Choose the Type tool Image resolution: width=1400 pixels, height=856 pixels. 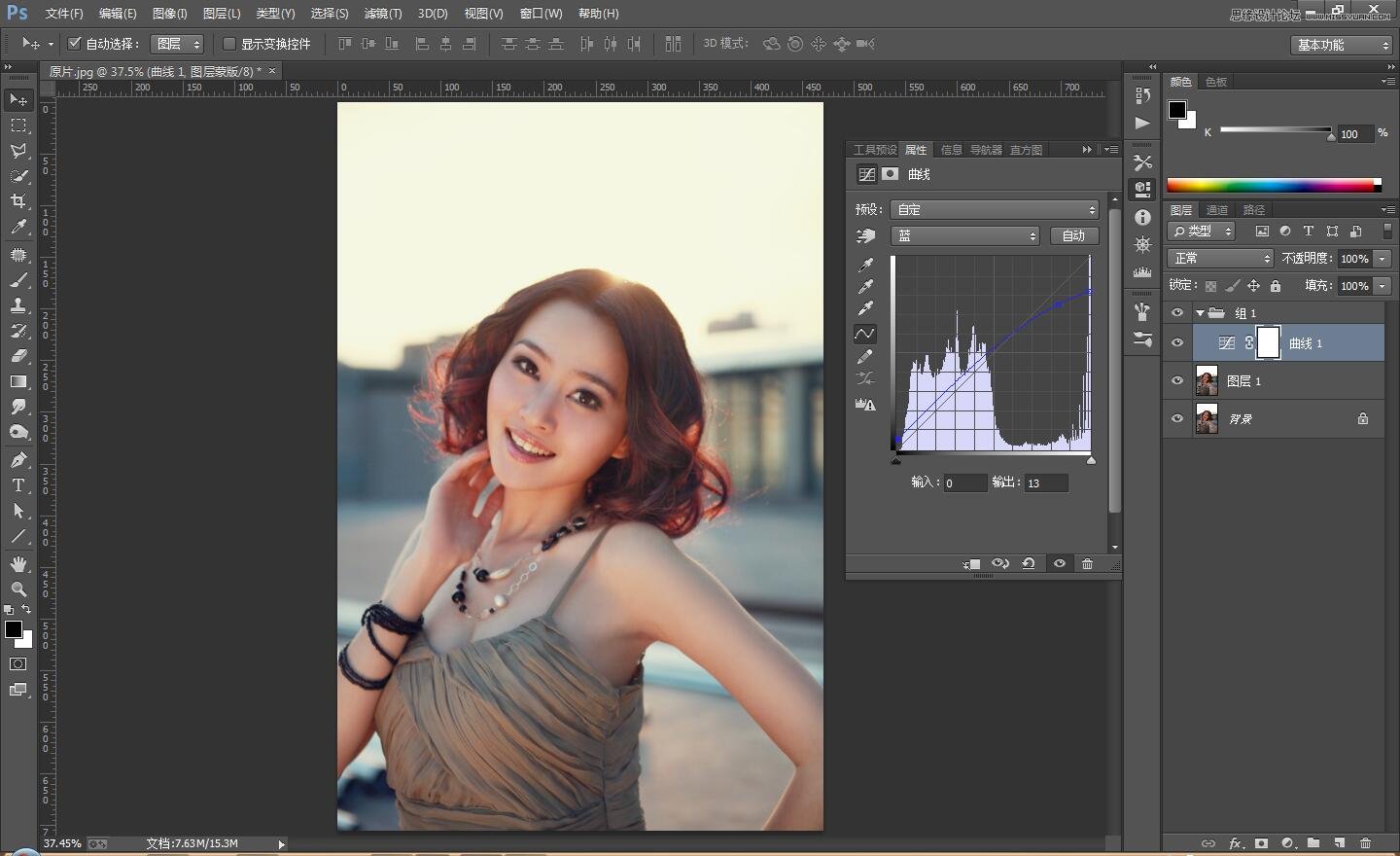(x=18, y=485)
